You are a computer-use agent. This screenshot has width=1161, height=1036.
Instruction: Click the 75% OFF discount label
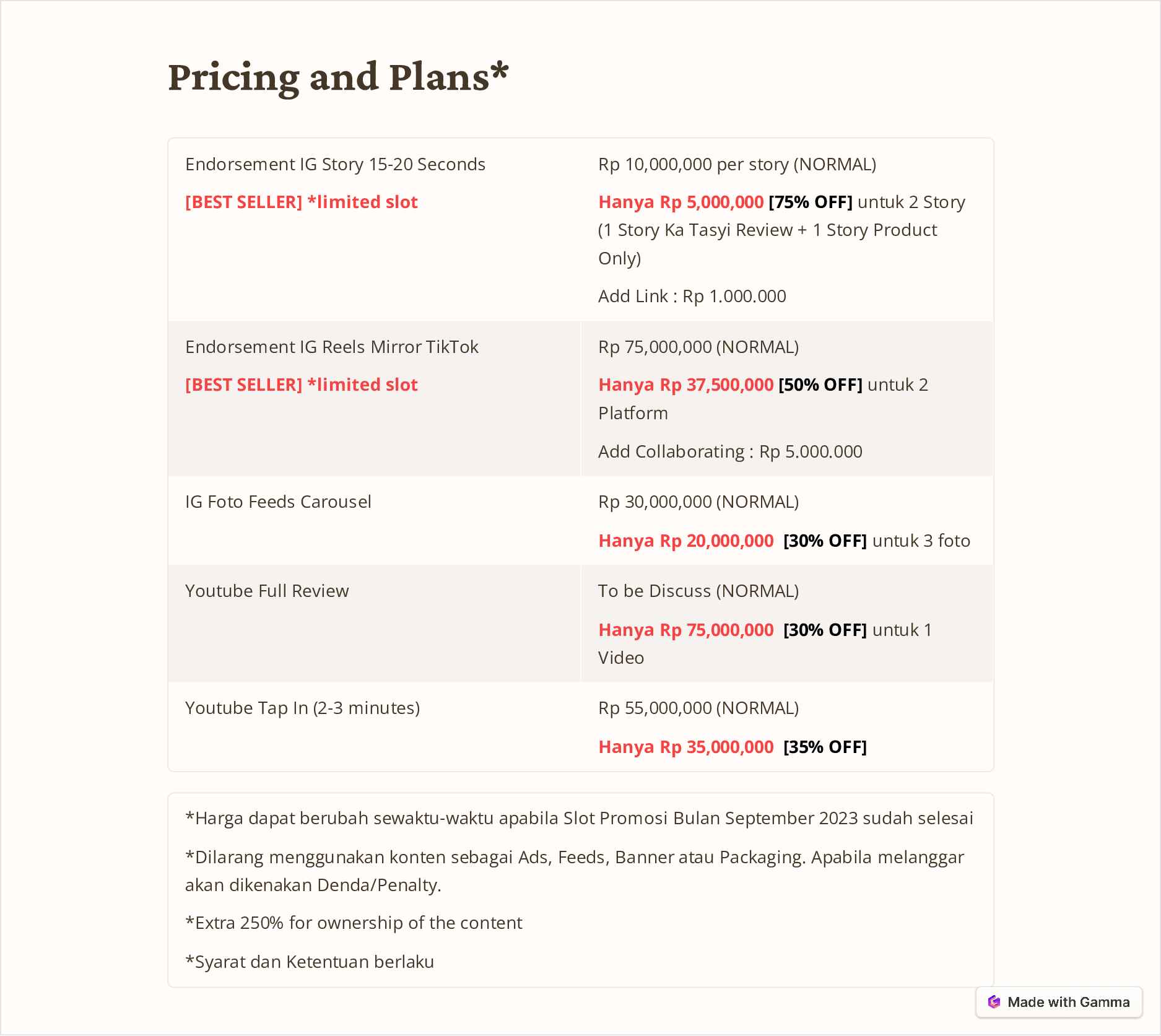coord(811,202)
